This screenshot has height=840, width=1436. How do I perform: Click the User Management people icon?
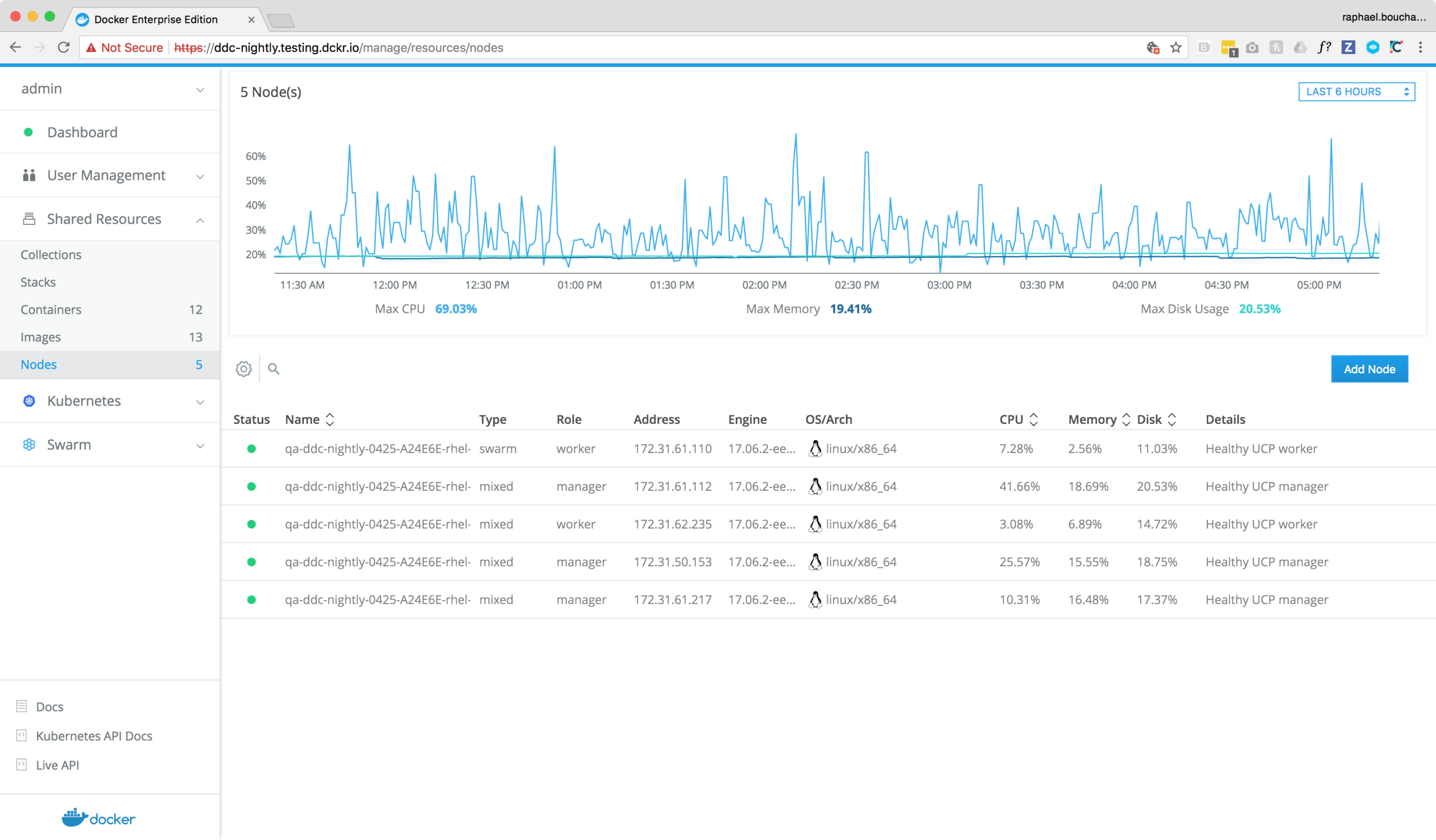(x=29, y=175)
